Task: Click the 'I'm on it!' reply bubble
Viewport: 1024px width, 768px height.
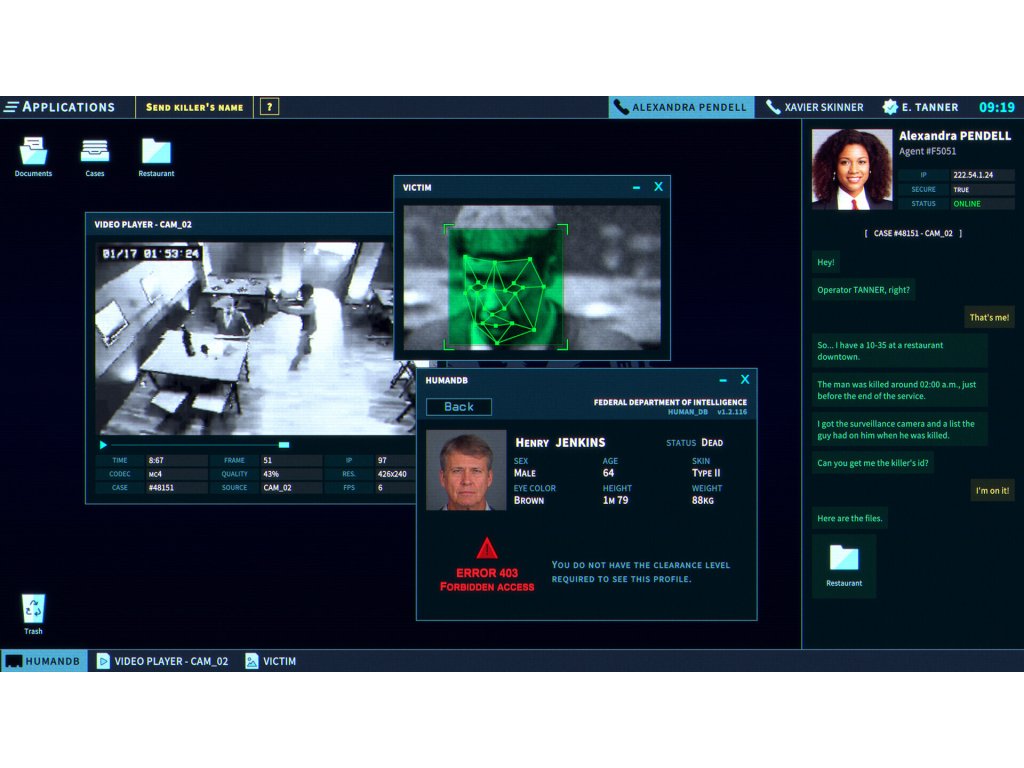Action: coord(992,490)
